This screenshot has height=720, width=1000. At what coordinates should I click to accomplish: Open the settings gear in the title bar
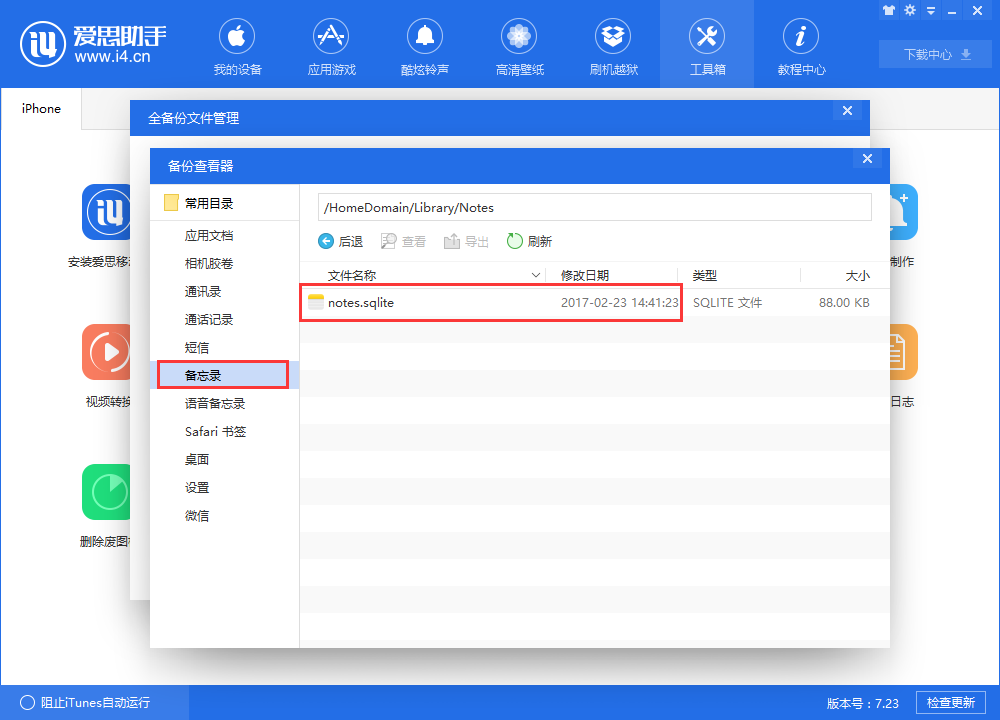[x=910, y=10]
